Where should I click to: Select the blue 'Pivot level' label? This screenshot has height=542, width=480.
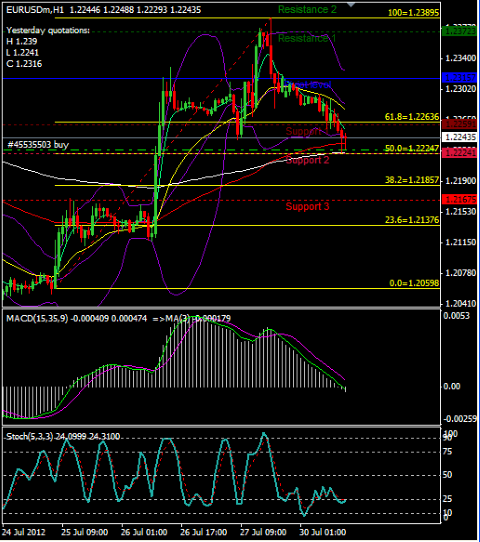308,85
